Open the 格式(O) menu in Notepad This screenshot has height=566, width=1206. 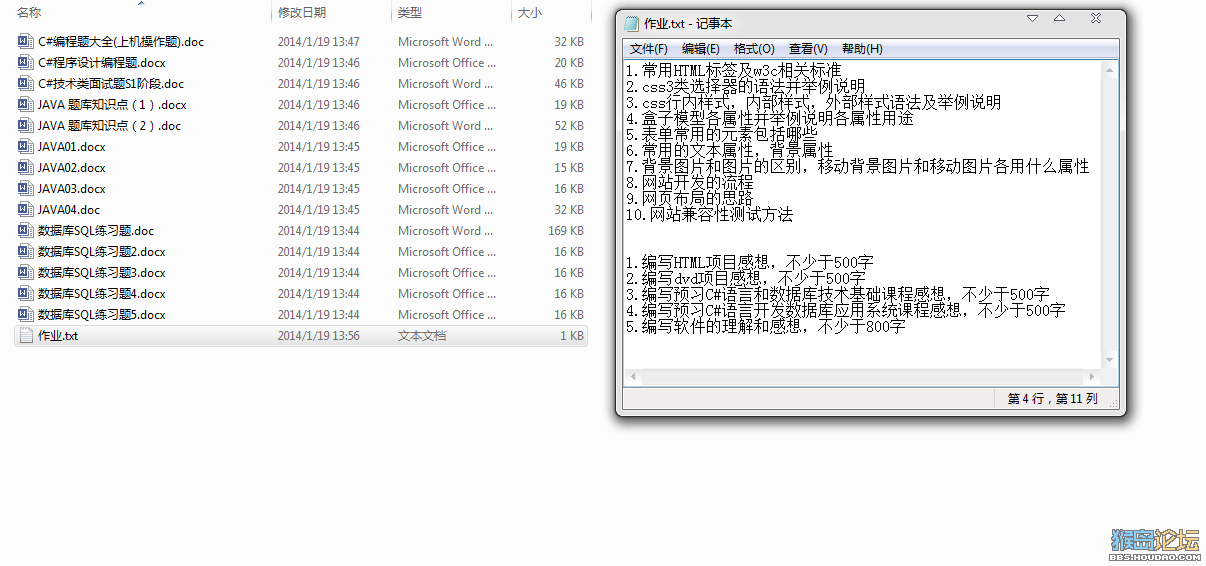point(754,49)
